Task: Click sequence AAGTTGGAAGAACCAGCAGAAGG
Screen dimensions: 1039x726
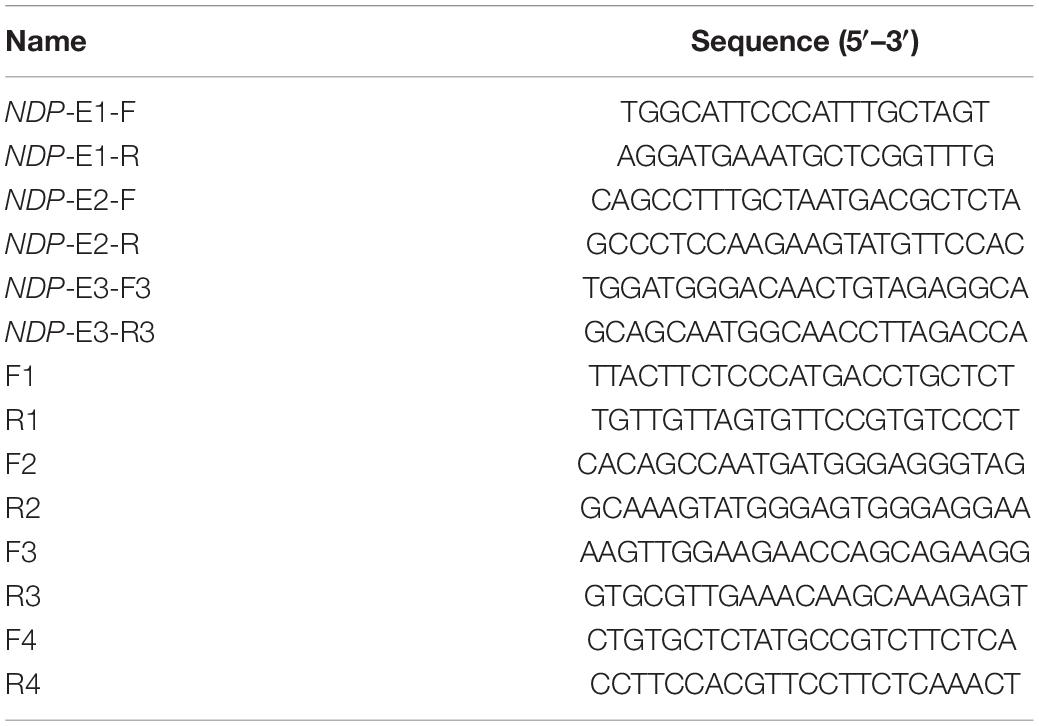Action: 804,552
